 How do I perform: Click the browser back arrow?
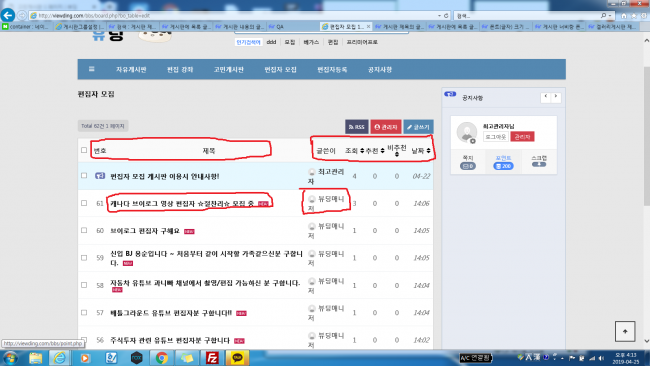pyautogui.click(x=7, y=15)
